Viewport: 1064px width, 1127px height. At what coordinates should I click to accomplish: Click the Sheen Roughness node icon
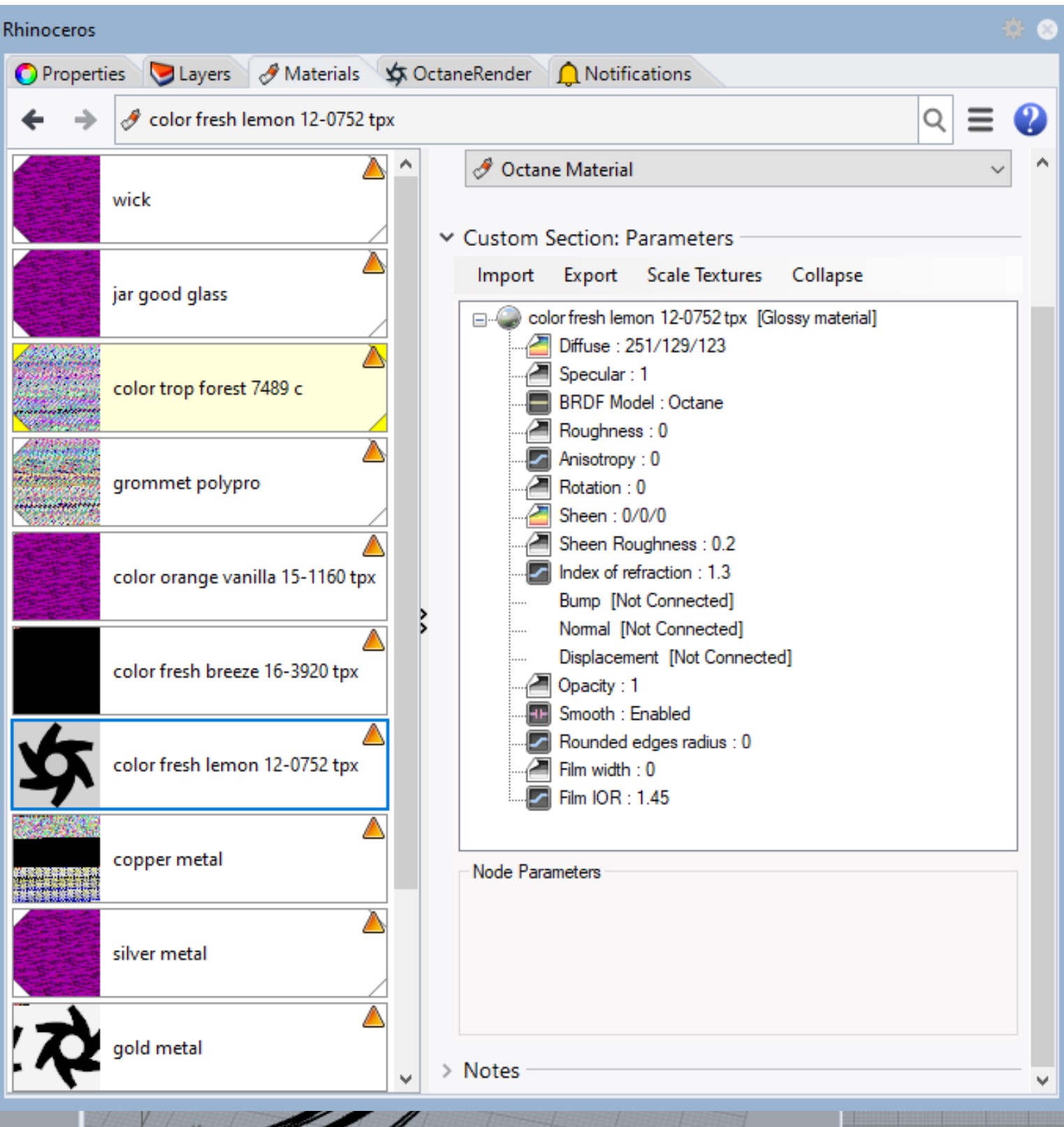(538, 544)
